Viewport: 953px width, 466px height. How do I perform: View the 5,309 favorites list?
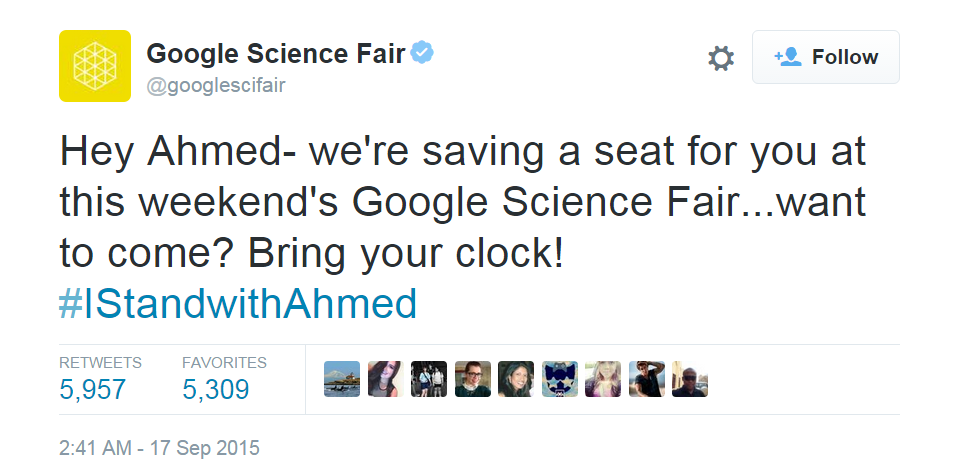224,379
